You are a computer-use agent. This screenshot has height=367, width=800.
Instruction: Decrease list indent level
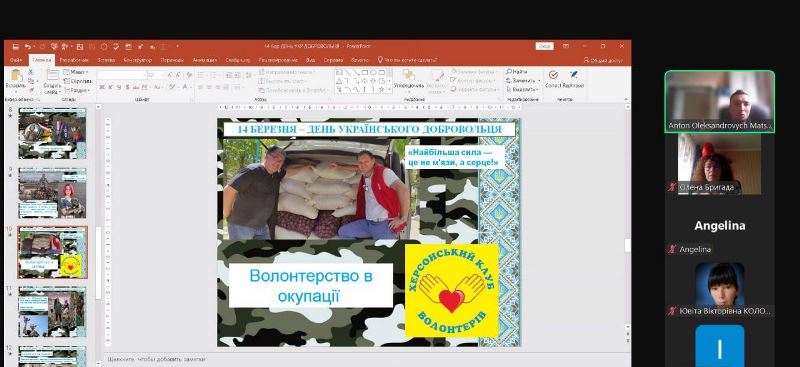coord(229,75)
